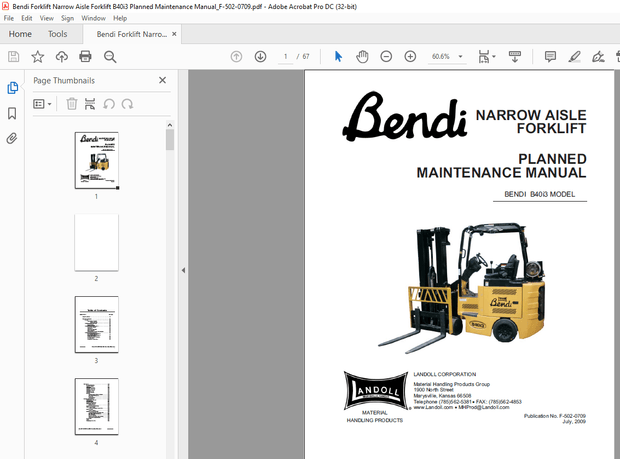Select the Bendi Forklift document tab
This screenshot has width=620, height=459.
point(132,34)
